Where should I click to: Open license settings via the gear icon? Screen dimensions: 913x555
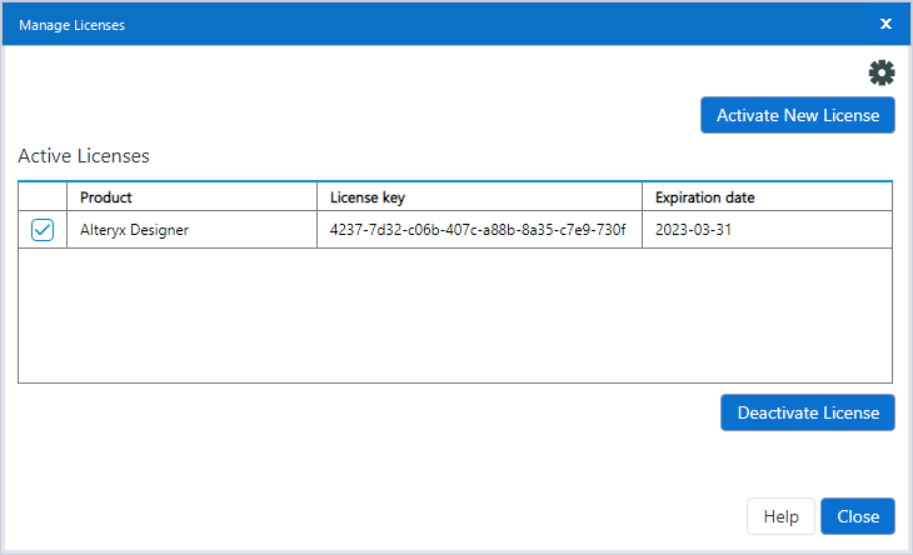pos(881,72)
